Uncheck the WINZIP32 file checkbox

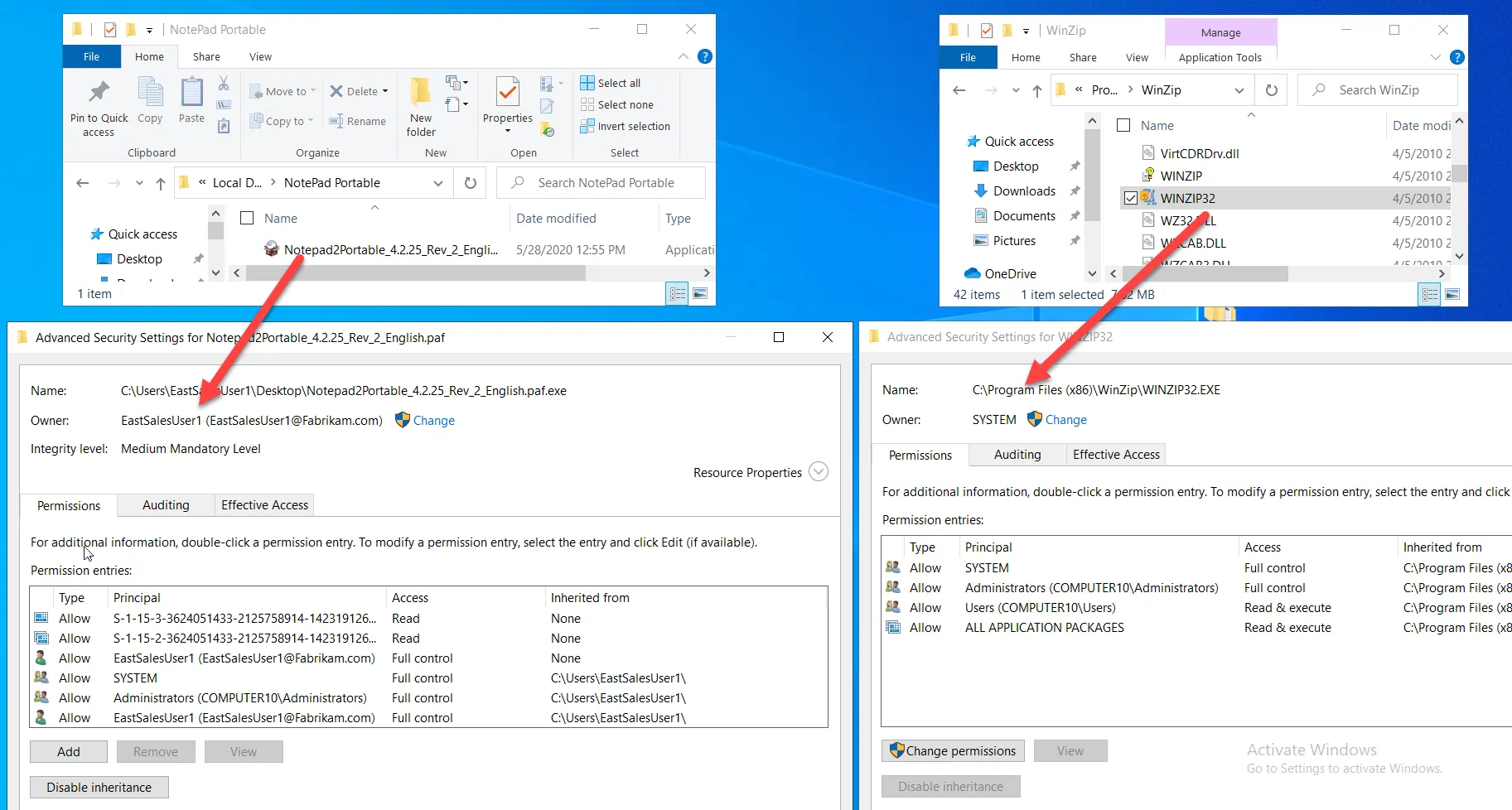click(1130, 198)
